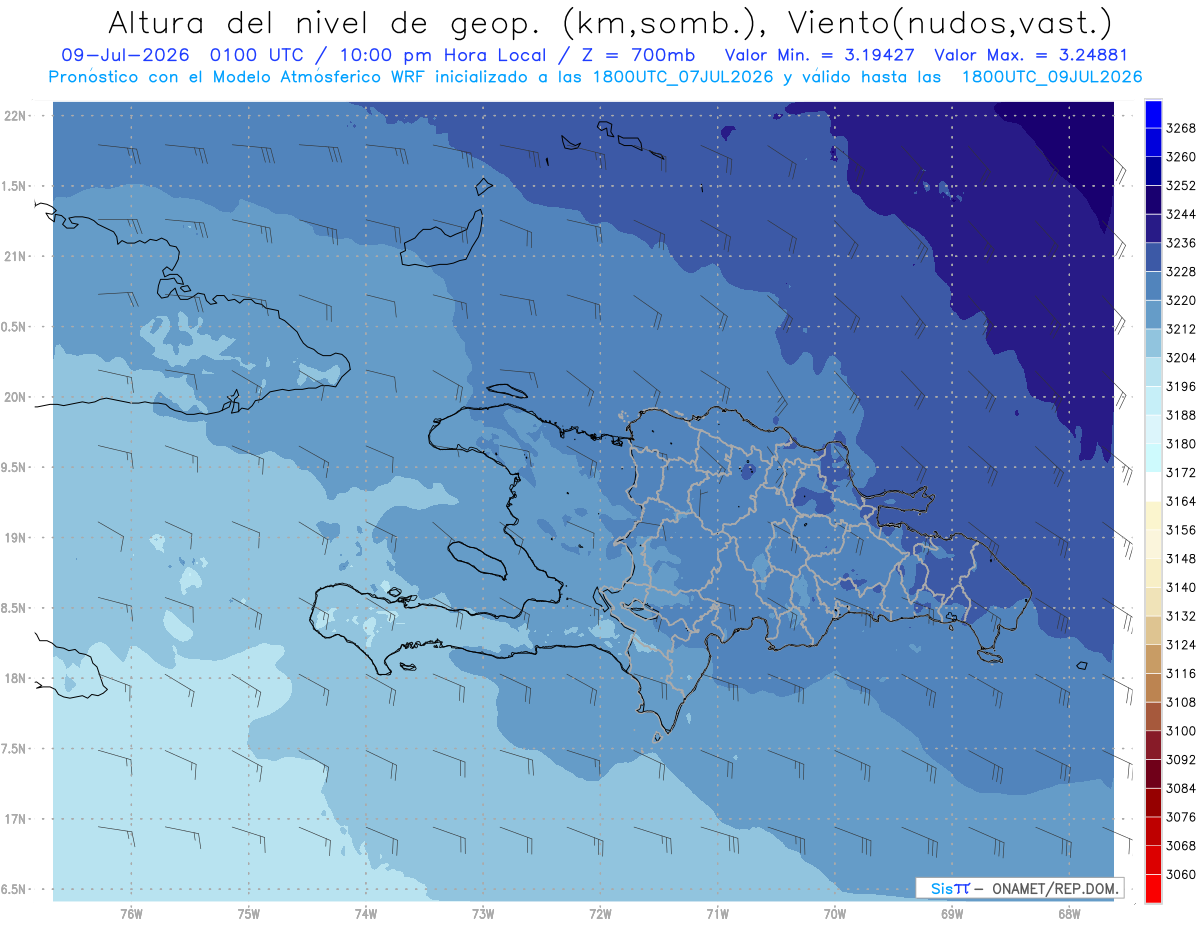The height and width of the screenshot is (927, 1200).
Task: Click the colorbar value '3172'
Action: pyautogui.click(x=1181, y=472)
